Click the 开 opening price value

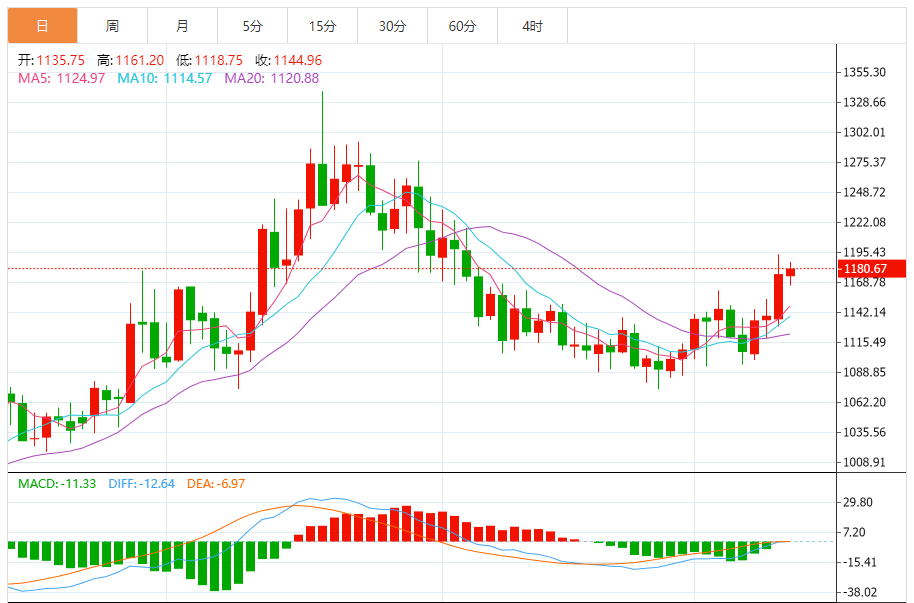[55, 60]
